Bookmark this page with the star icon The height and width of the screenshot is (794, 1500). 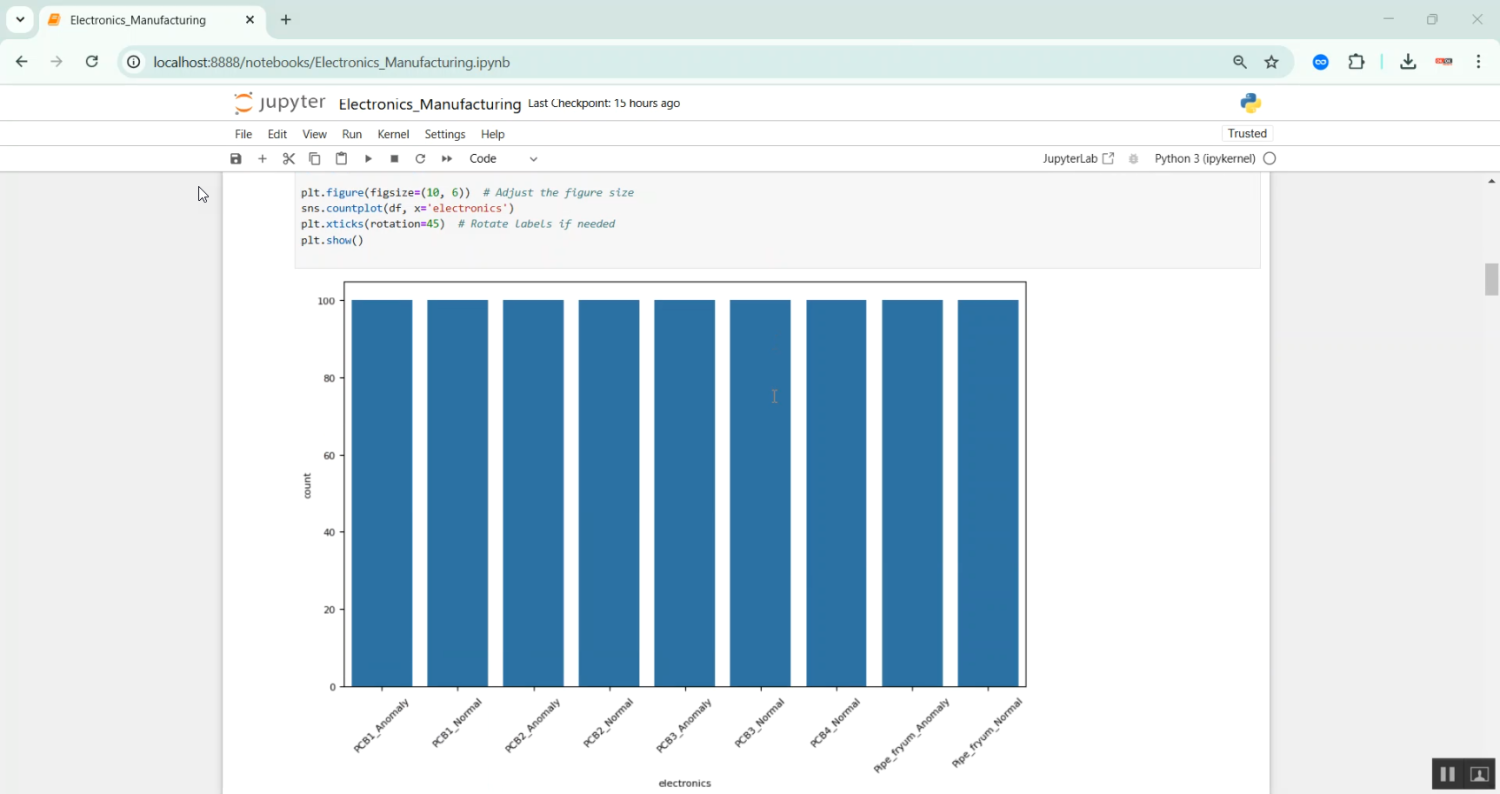click(1271, 62)
